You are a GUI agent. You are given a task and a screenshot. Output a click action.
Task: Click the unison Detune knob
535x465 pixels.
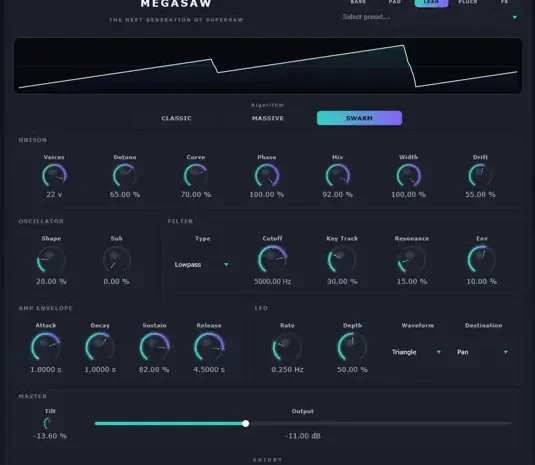pyautogui.click(x=125, y=176)
